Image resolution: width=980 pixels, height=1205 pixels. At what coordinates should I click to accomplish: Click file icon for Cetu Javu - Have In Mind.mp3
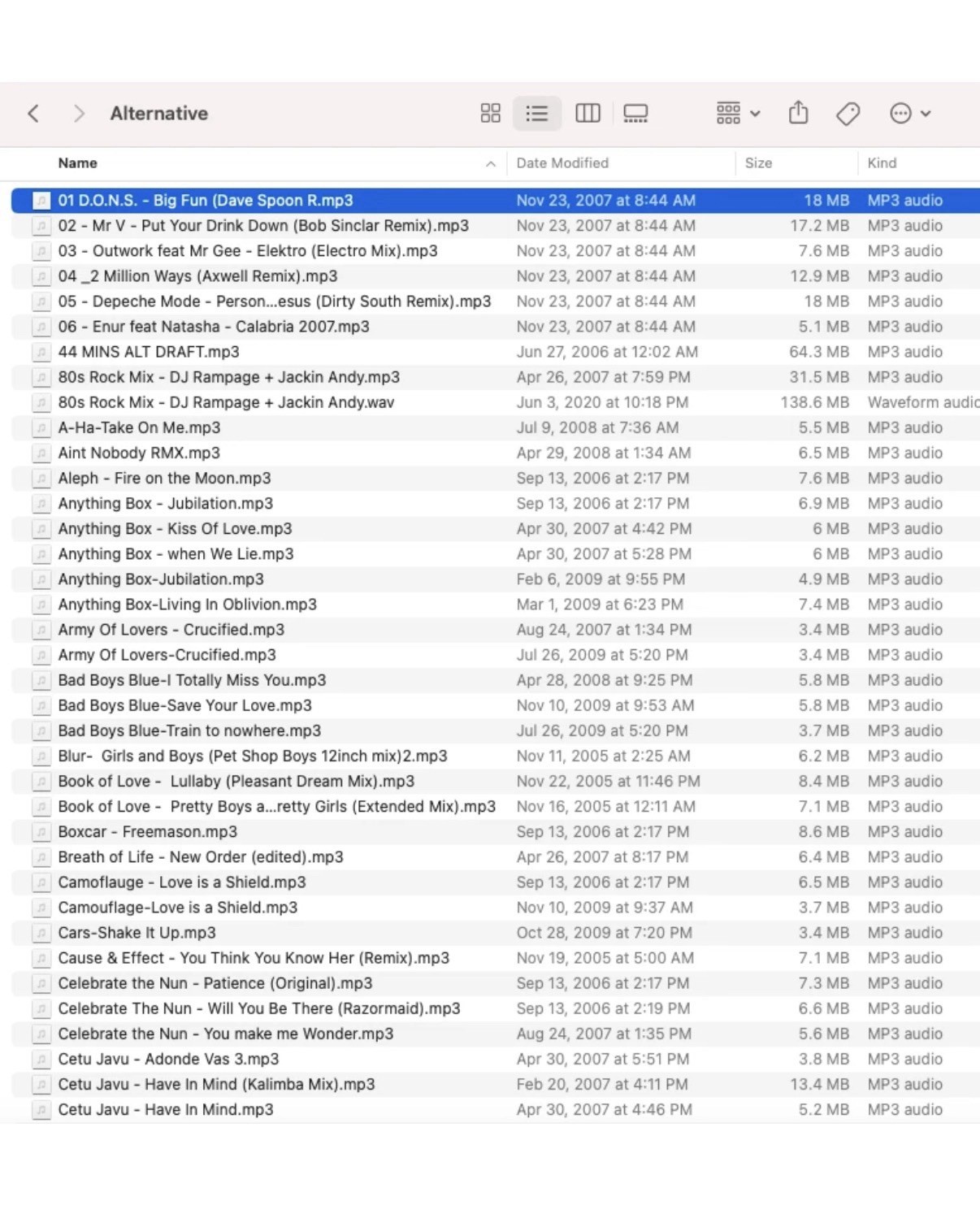point(41,1110)
